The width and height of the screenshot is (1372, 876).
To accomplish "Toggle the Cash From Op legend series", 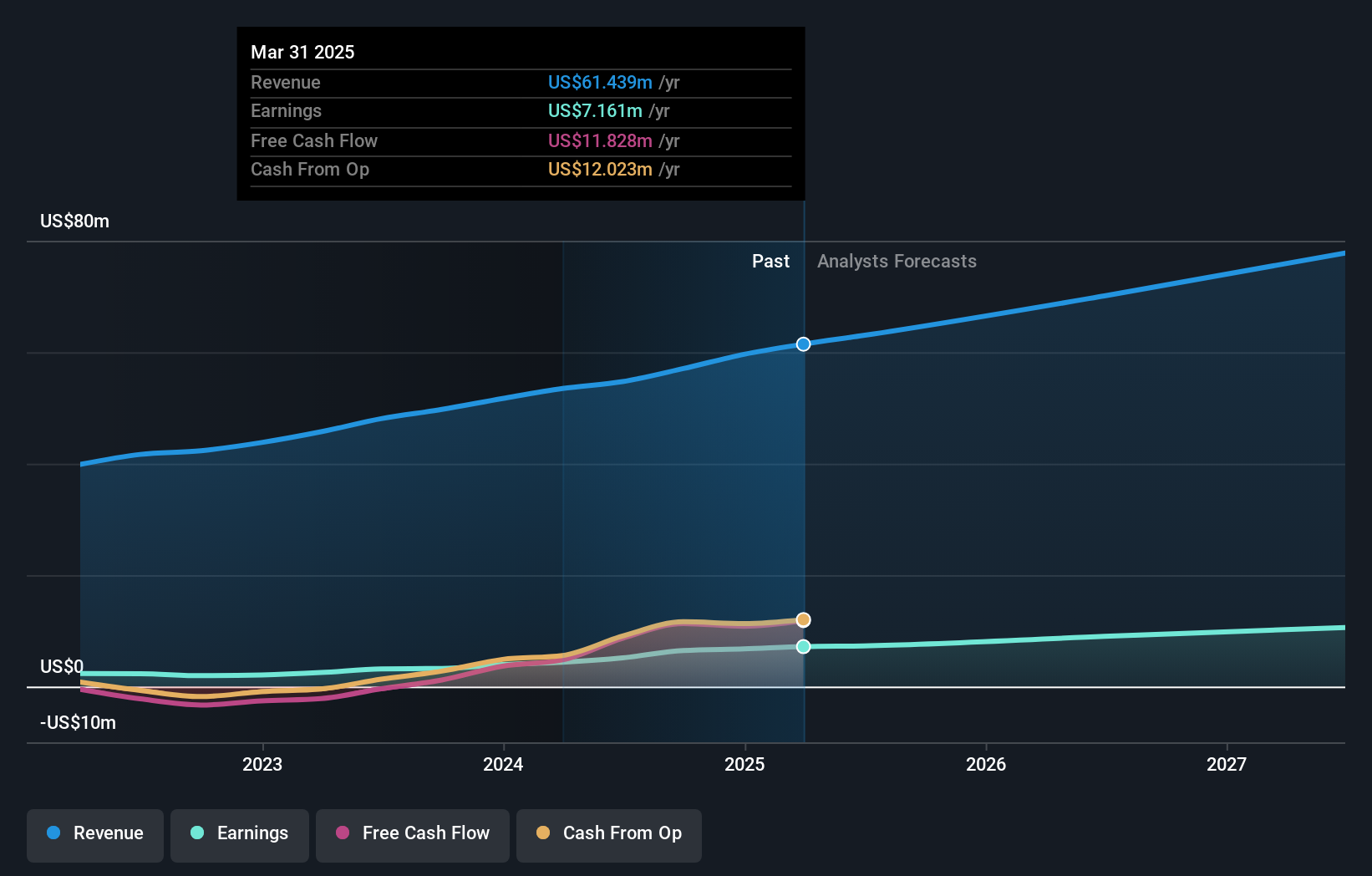I will pyautogui.click(x=609, y=835).
